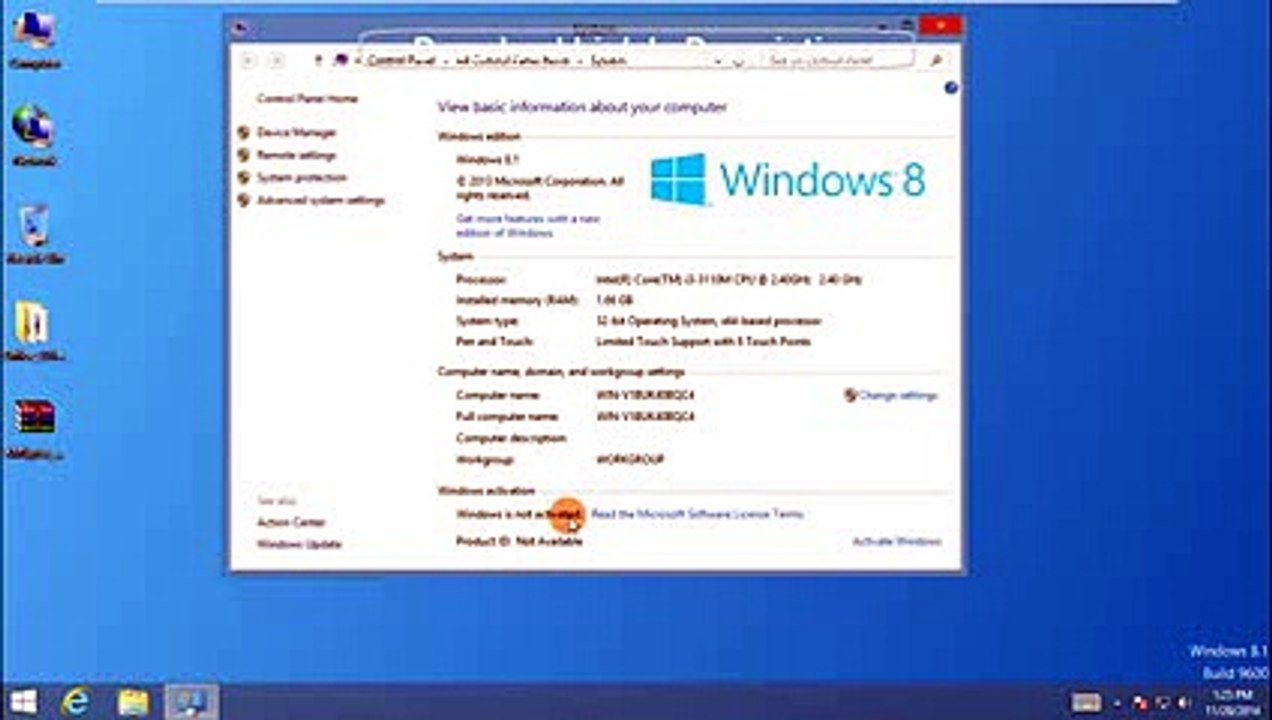Screen dimensions: 1272x720
Task: Select the System window taskbar button
Action: pyautogui.click(x=190, y=701)
